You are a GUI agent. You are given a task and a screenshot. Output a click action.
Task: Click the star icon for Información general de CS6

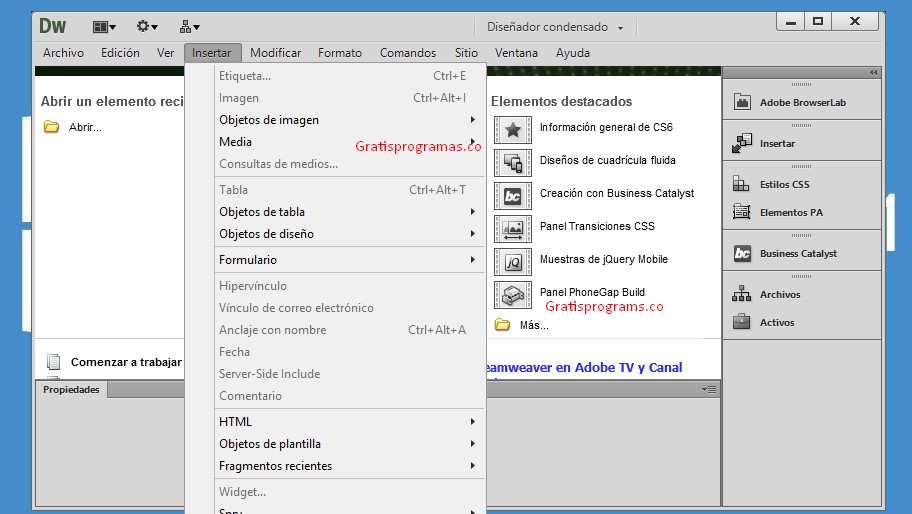pyautogui.click(x=512, y=130)
